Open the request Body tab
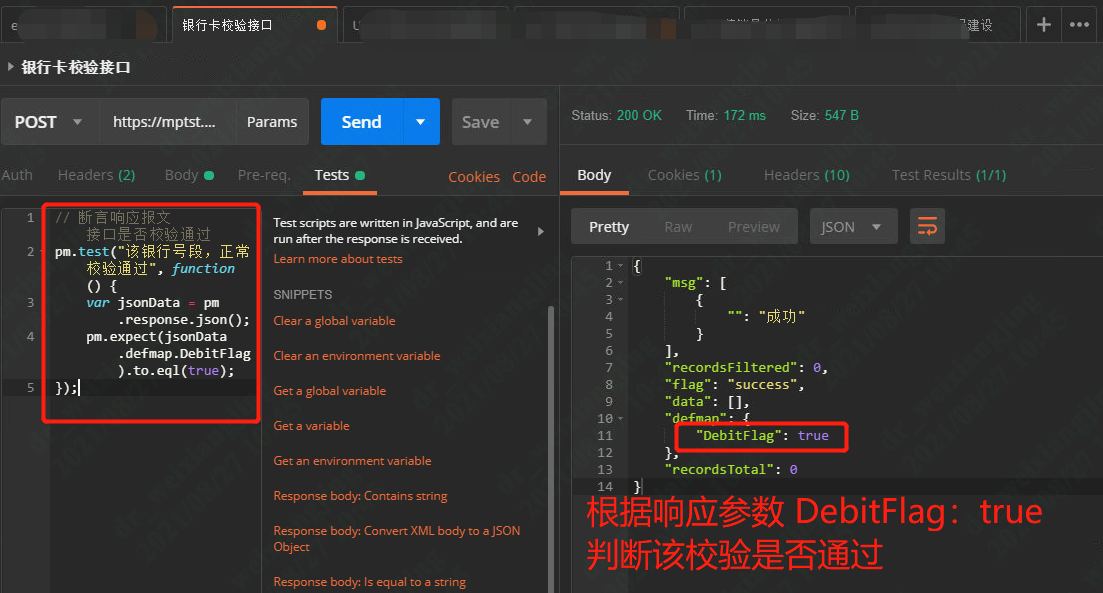Viewport: 1103px width, 593px height. 189,175
